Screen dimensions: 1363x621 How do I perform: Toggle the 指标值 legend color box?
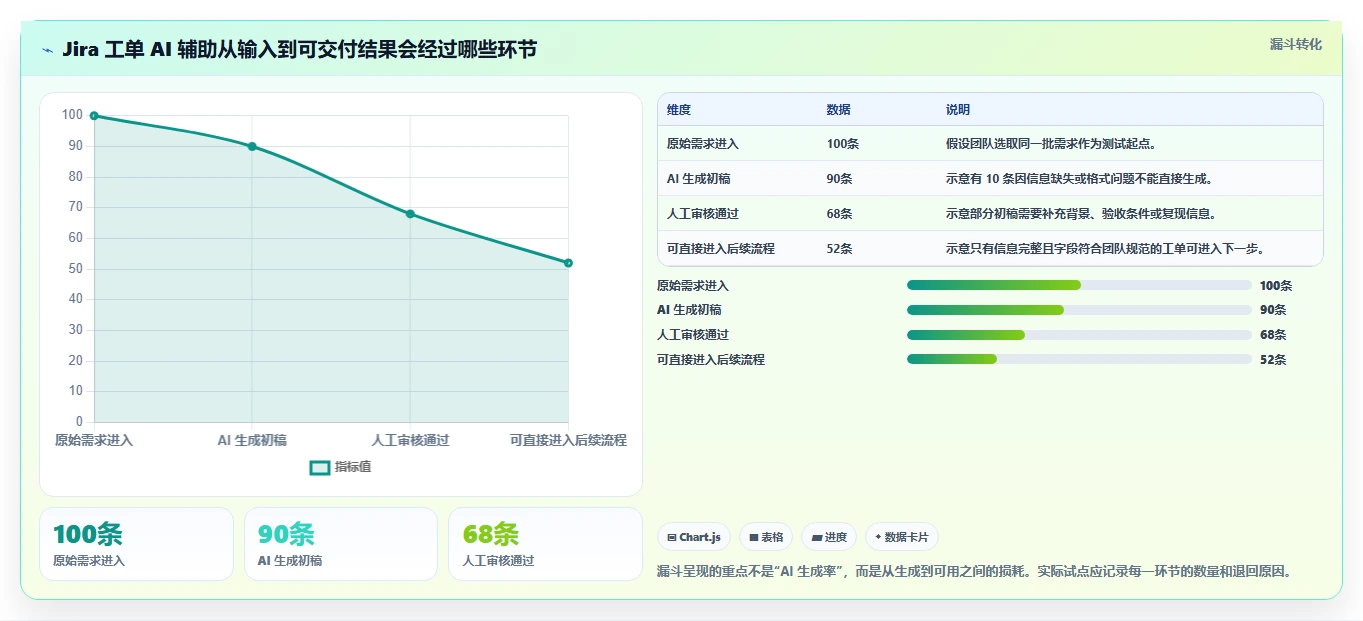point(320,467)
